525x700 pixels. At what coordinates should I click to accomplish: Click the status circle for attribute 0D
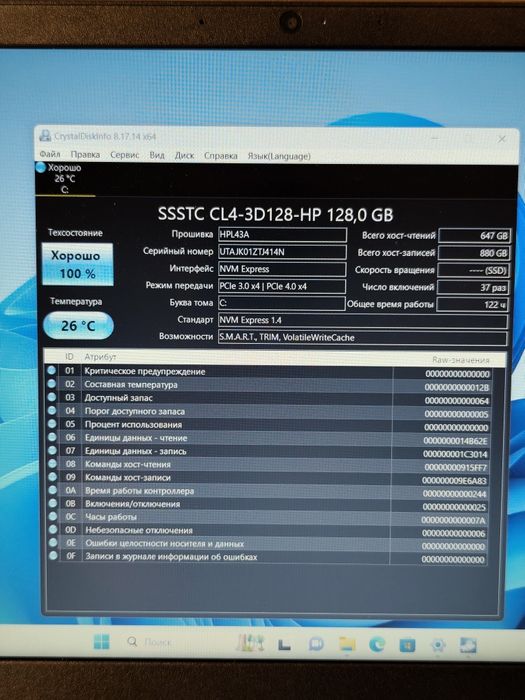(53, 529)
